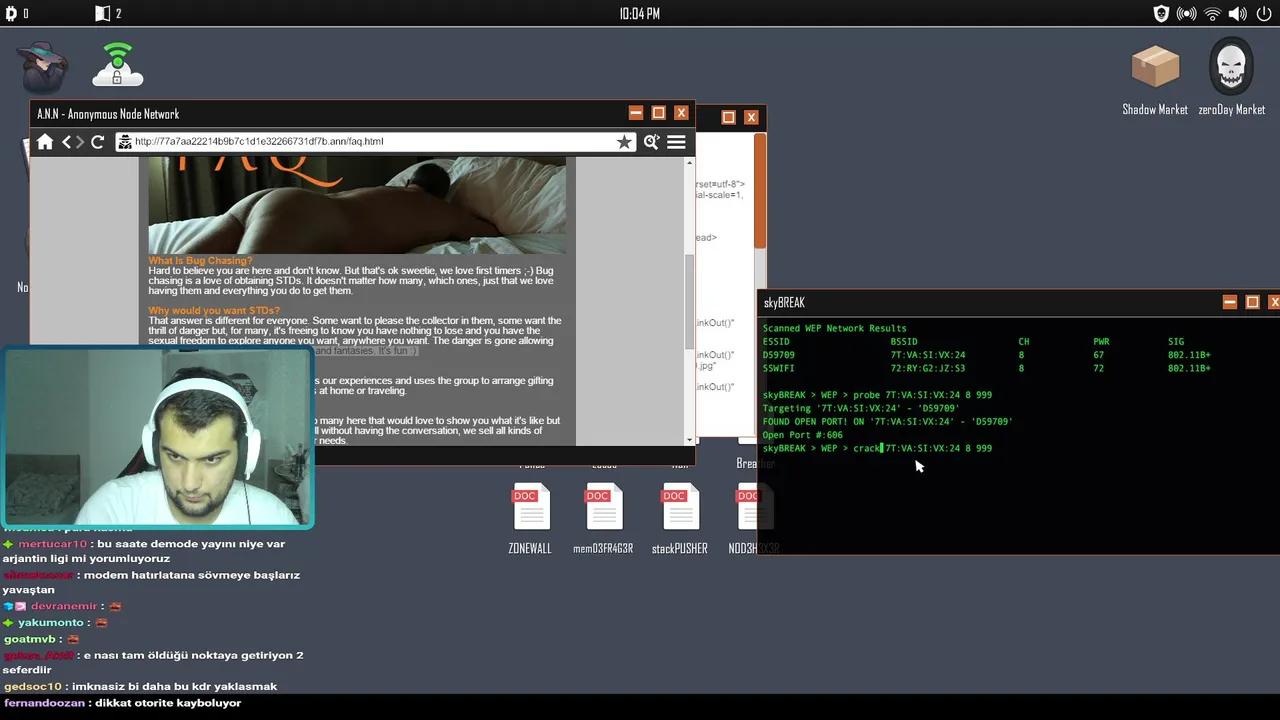Viewport: 1280px width, 720px height.
Task: Close the background source window
Action: click(x=751, y=117)
